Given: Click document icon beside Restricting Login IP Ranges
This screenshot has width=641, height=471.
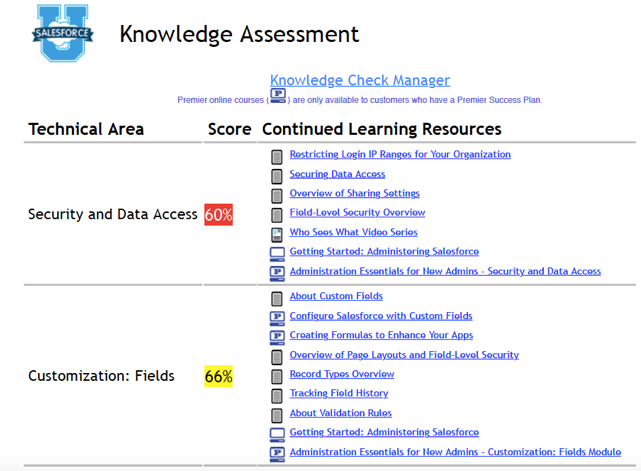Looking at the screenshot, I should [277, 157].
